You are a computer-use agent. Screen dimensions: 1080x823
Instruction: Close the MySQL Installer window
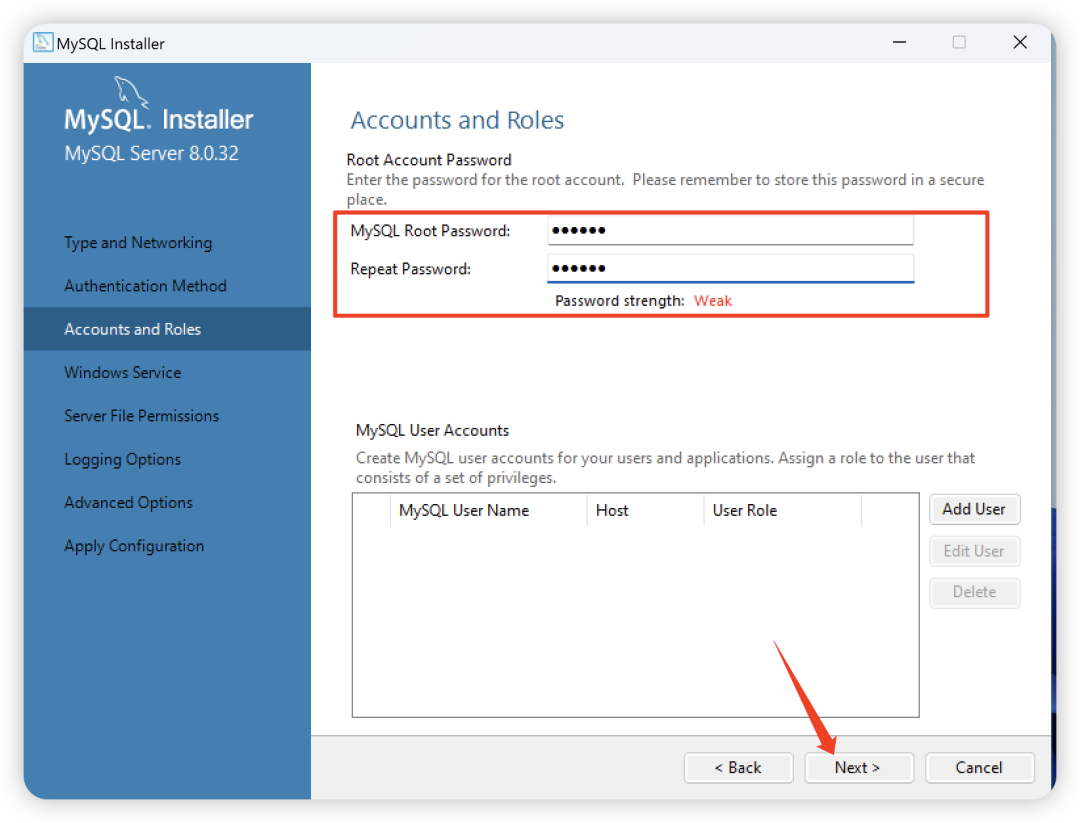point(1020,43)
